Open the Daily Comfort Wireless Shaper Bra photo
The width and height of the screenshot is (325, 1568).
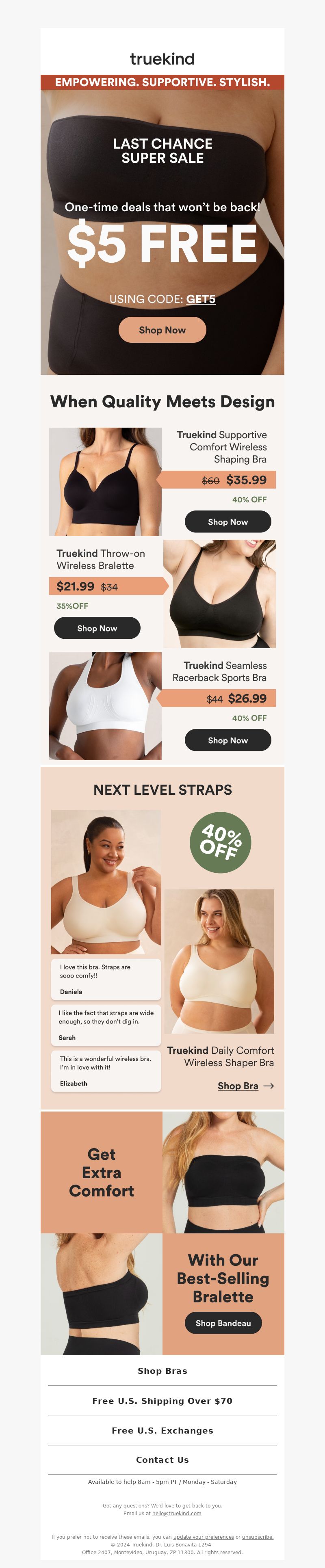219,961
